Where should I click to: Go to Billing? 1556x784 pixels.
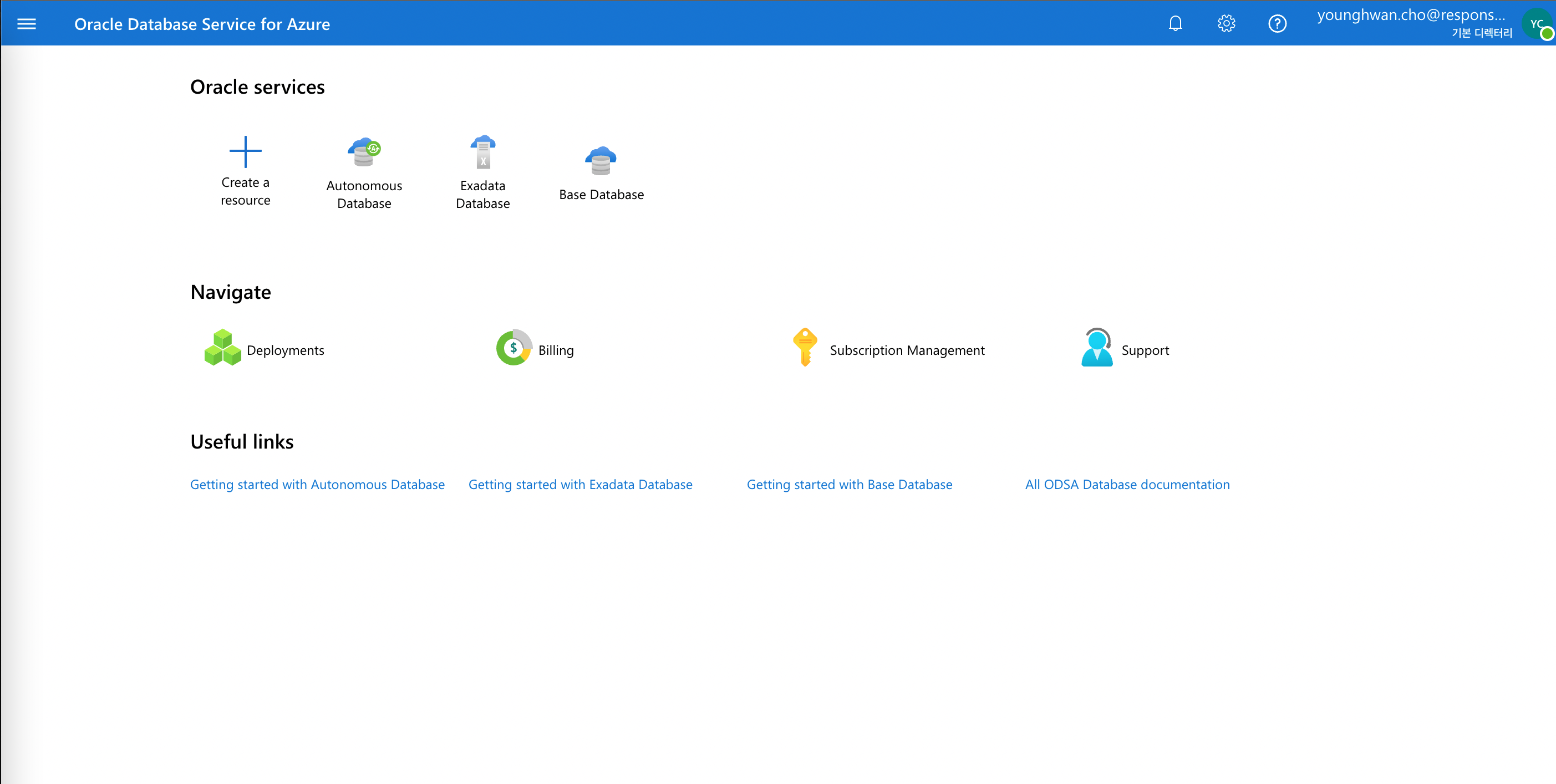[556, 350]
